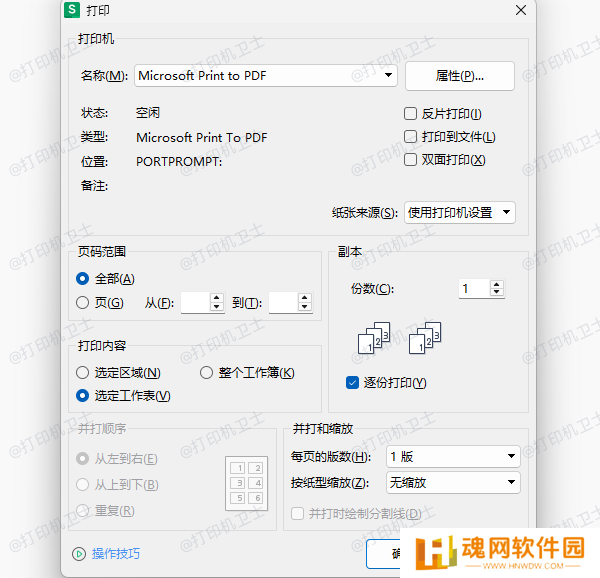Viewport: 600px width, 578px height.
Task: Increase the 从 from-page value
Action: pos(217,298)
